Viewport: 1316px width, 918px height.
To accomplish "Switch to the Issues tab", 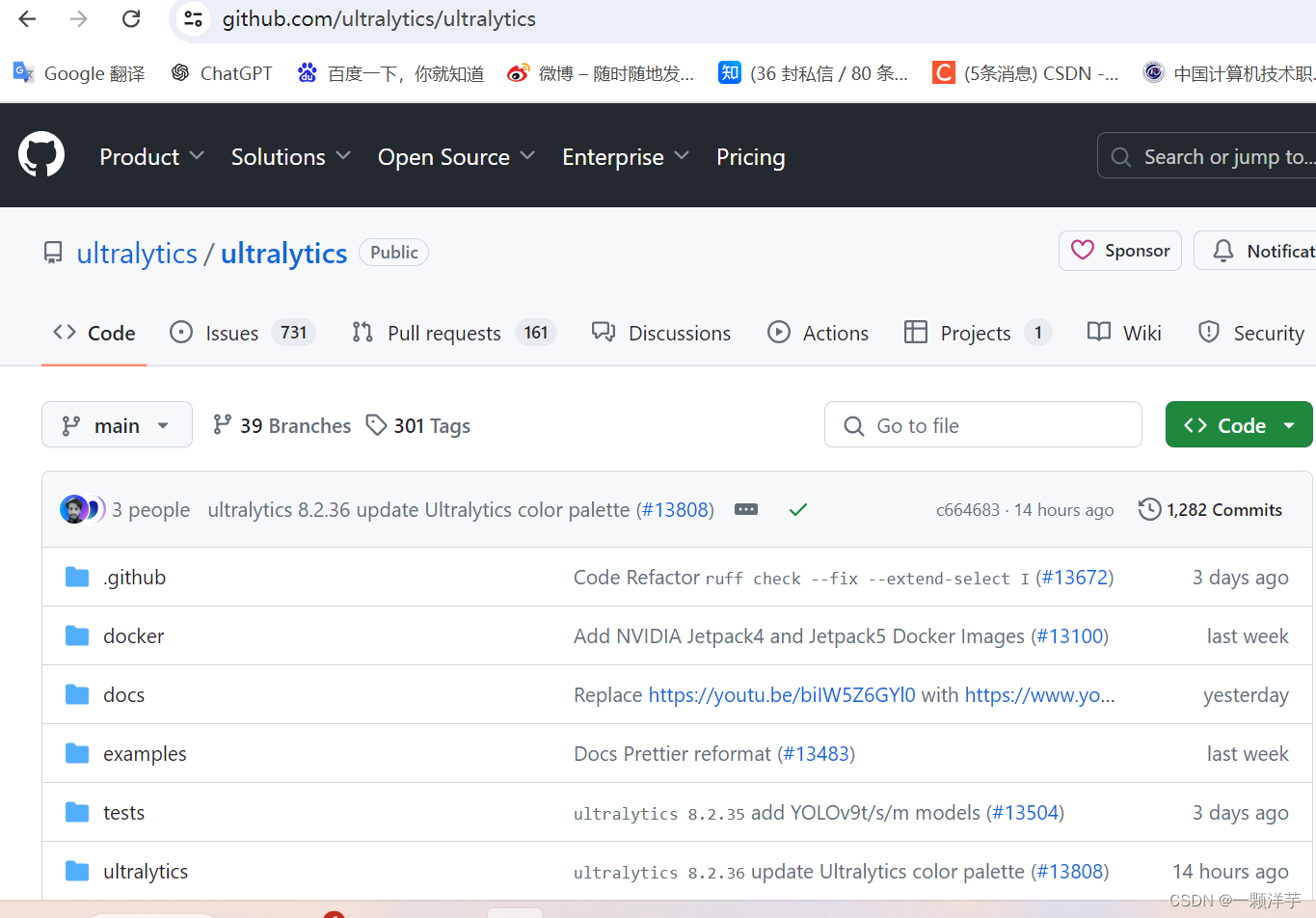I will point(242,333).
